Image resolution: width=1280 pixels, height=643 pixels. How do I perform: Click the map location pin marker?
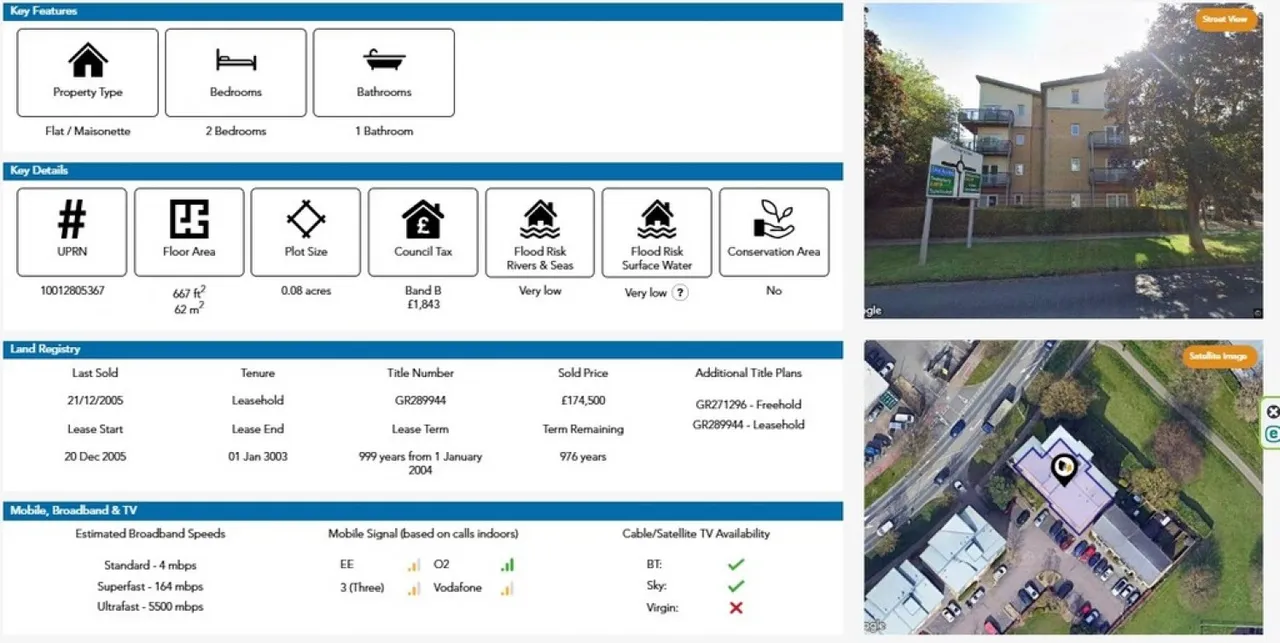(1064, 469)
